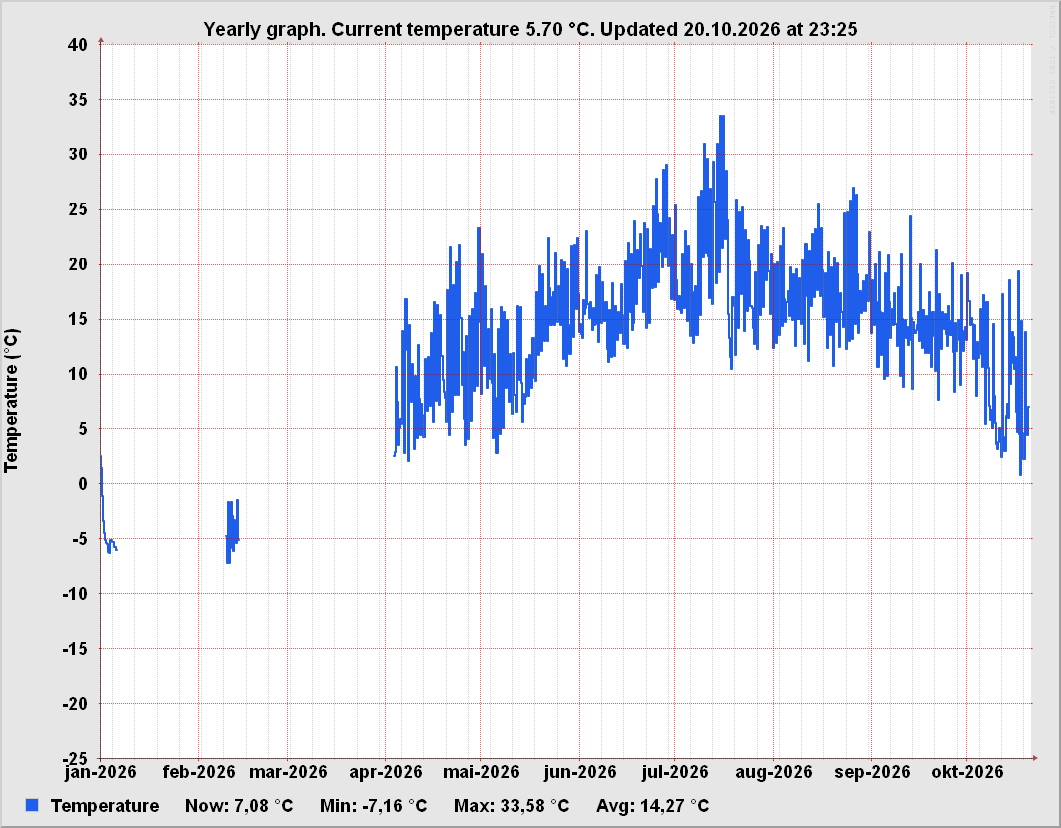Click the '30' y-axis label
The width and height of the screenshot is (1061, 828).
pyautogui.click(x=78, y=154)
